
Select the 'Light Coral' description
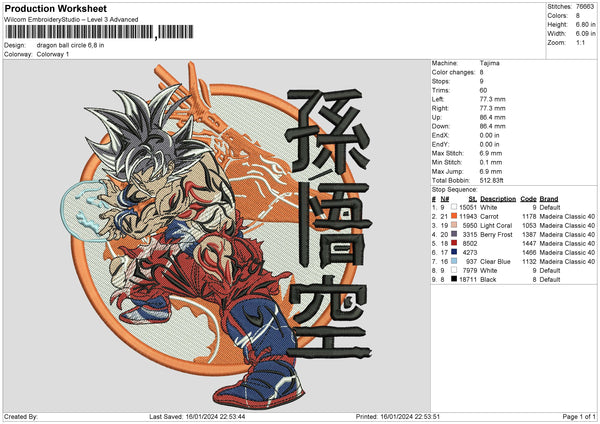[496, 225]
